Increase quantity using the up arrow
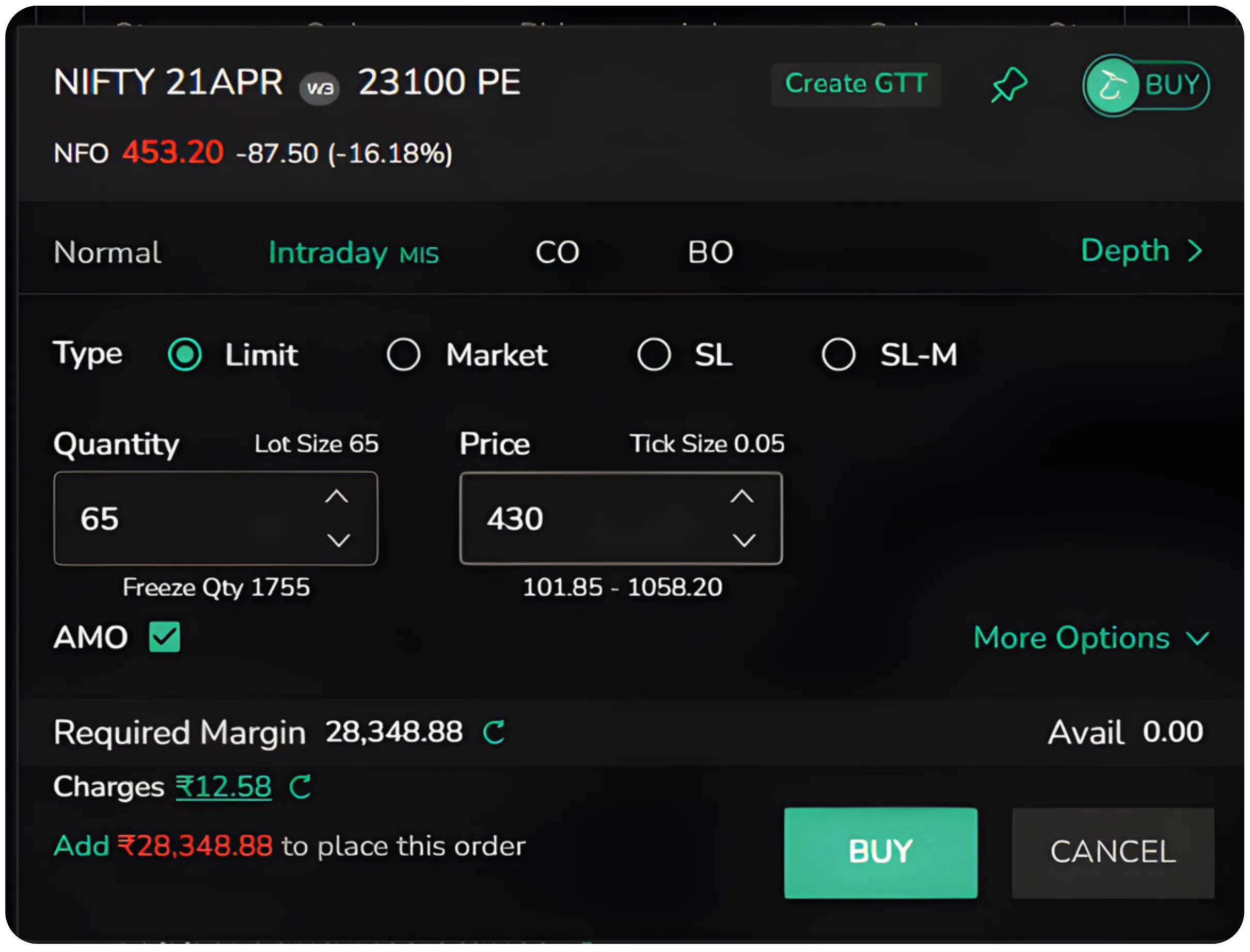1250x952 pixels. click(x=338, y=497)
